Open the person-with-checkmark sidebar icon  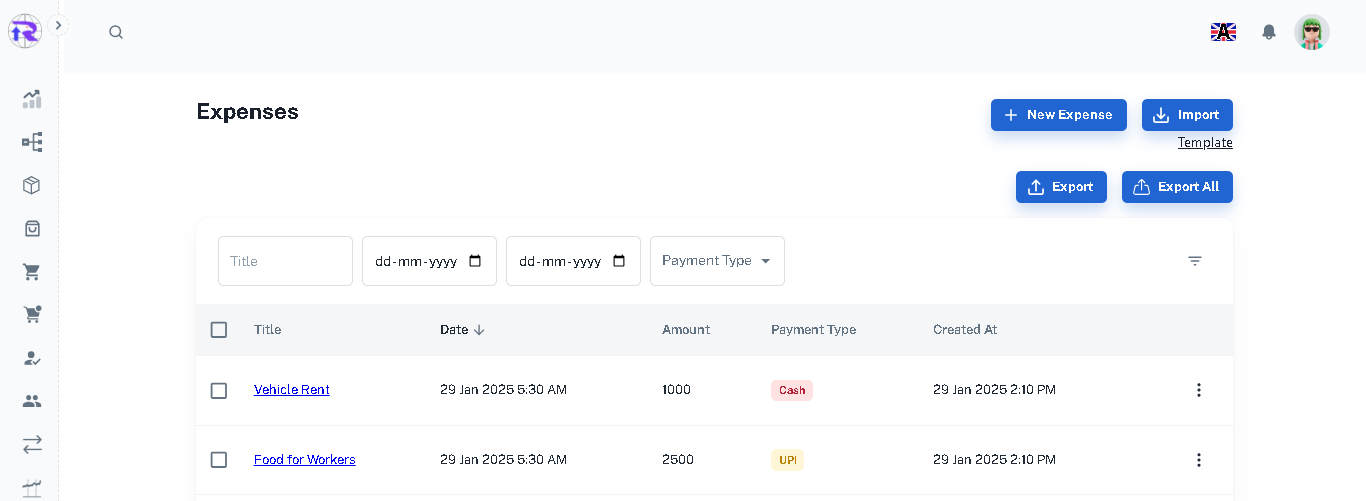pos(32,357)
